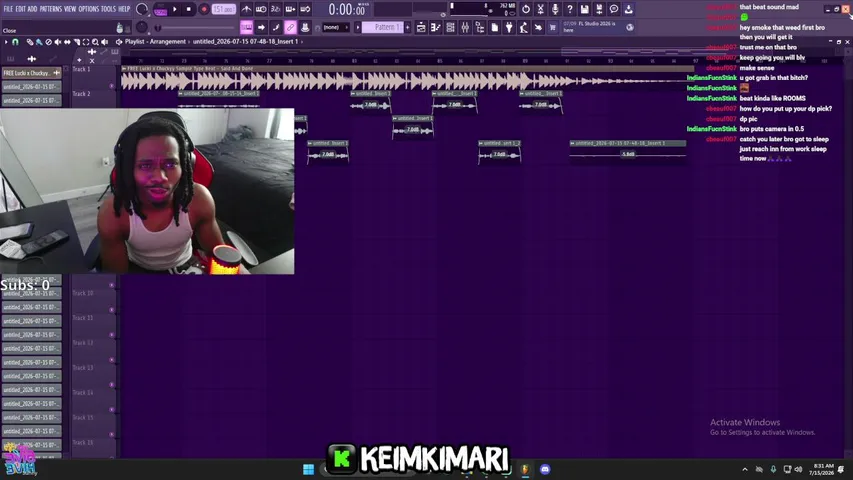Click the globe news icon
Screen dimensions: 853x480
[x=630, y=27]
